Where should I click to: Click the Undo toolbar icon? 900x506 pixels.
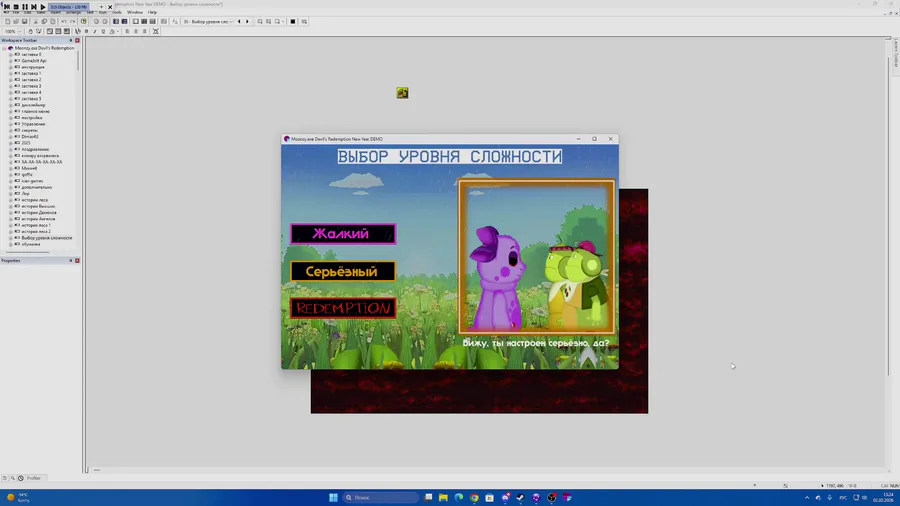point(64,22)
